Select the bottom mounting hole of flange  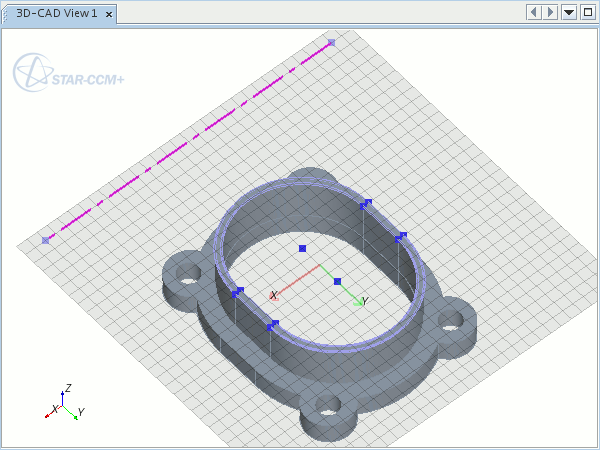point(326,407)
